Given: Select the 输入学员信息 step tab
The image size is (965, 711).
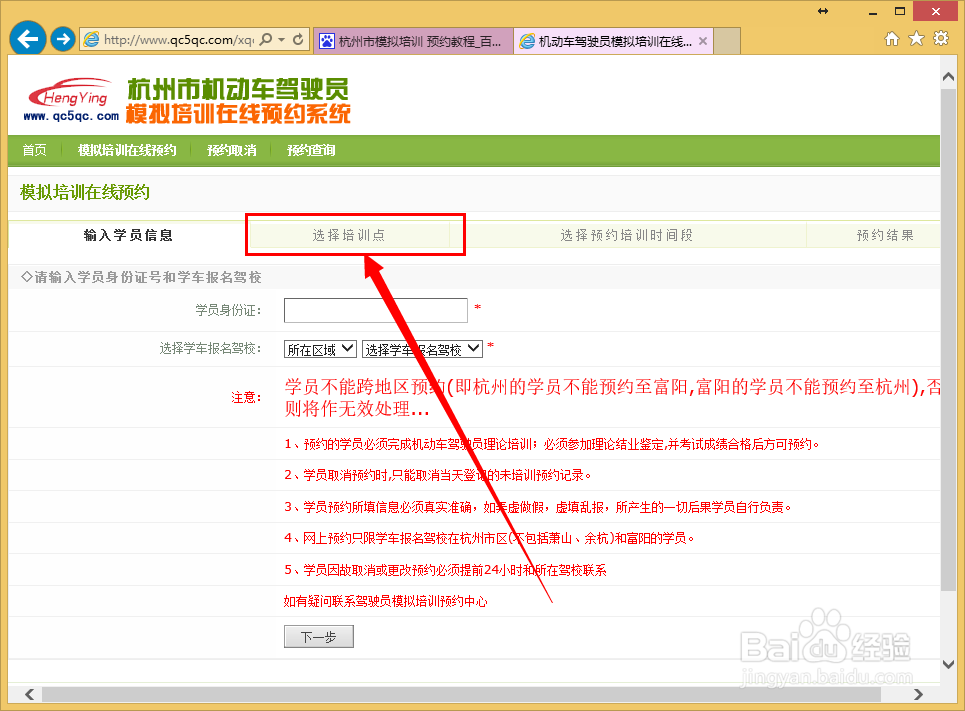Looking at the screenshot, I should click(x=128, y=235).
